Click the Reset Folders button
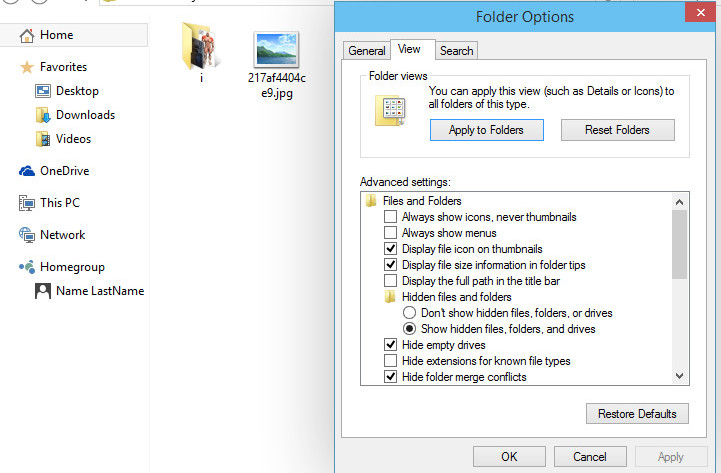 tap(618, 130)
